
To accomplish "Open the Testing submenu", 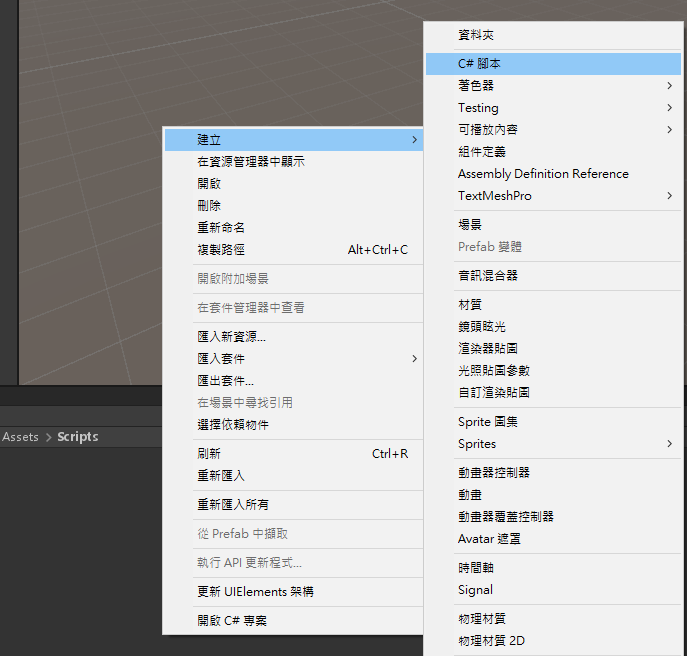I will [x=478, y=108].
